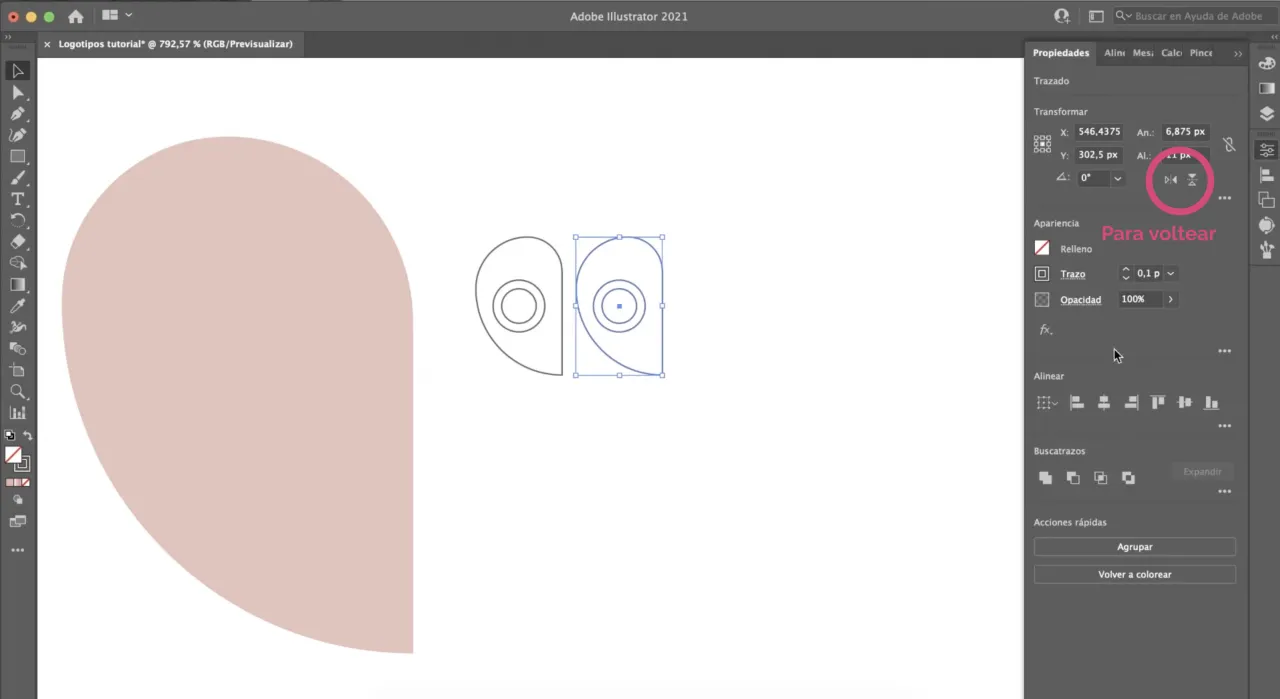
Task: Select the Selection tool
Action: point(17,70)
